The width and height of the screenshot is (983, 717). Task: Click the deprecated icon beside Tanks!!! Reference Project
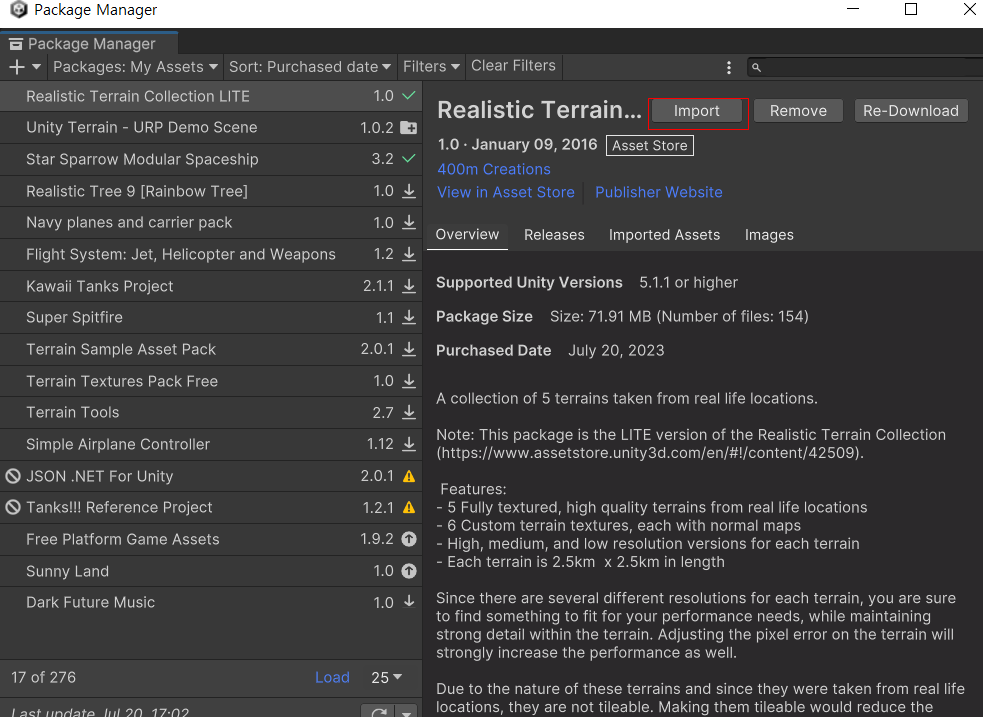(13, 508)
